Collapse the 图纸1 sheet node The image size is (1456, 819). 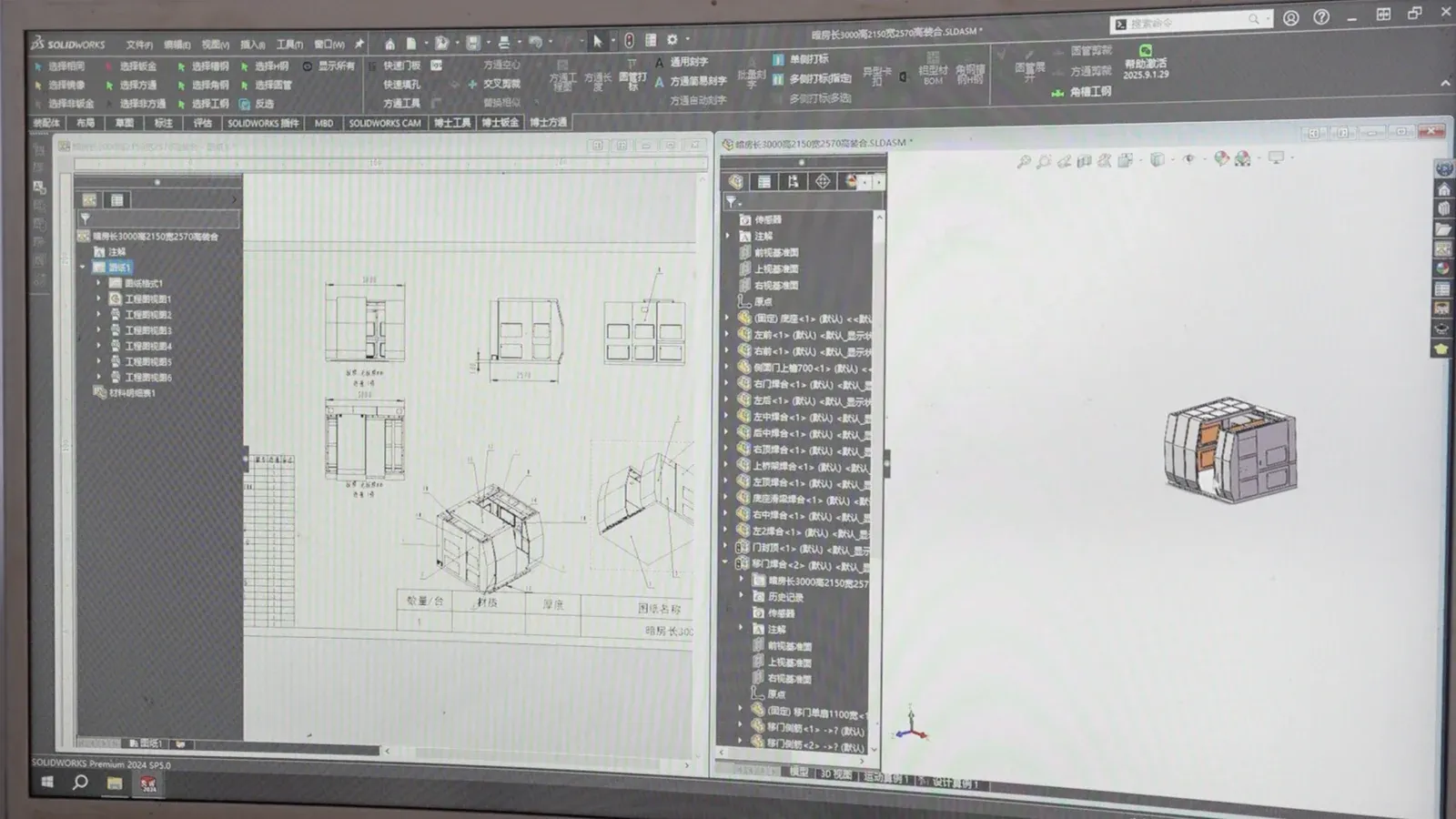coord(83,268)
